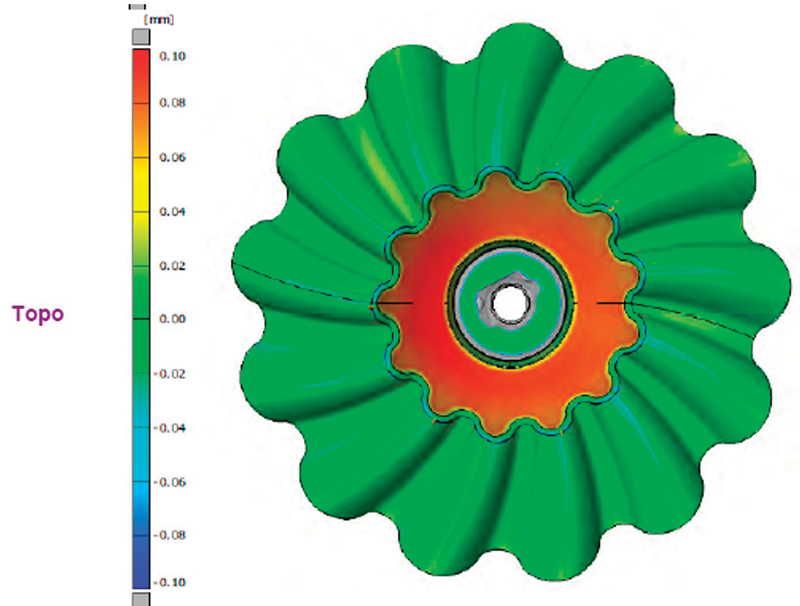Click the -0.04 scale label
This screenshot has height=606, width=800.
[x=170, y=427]
